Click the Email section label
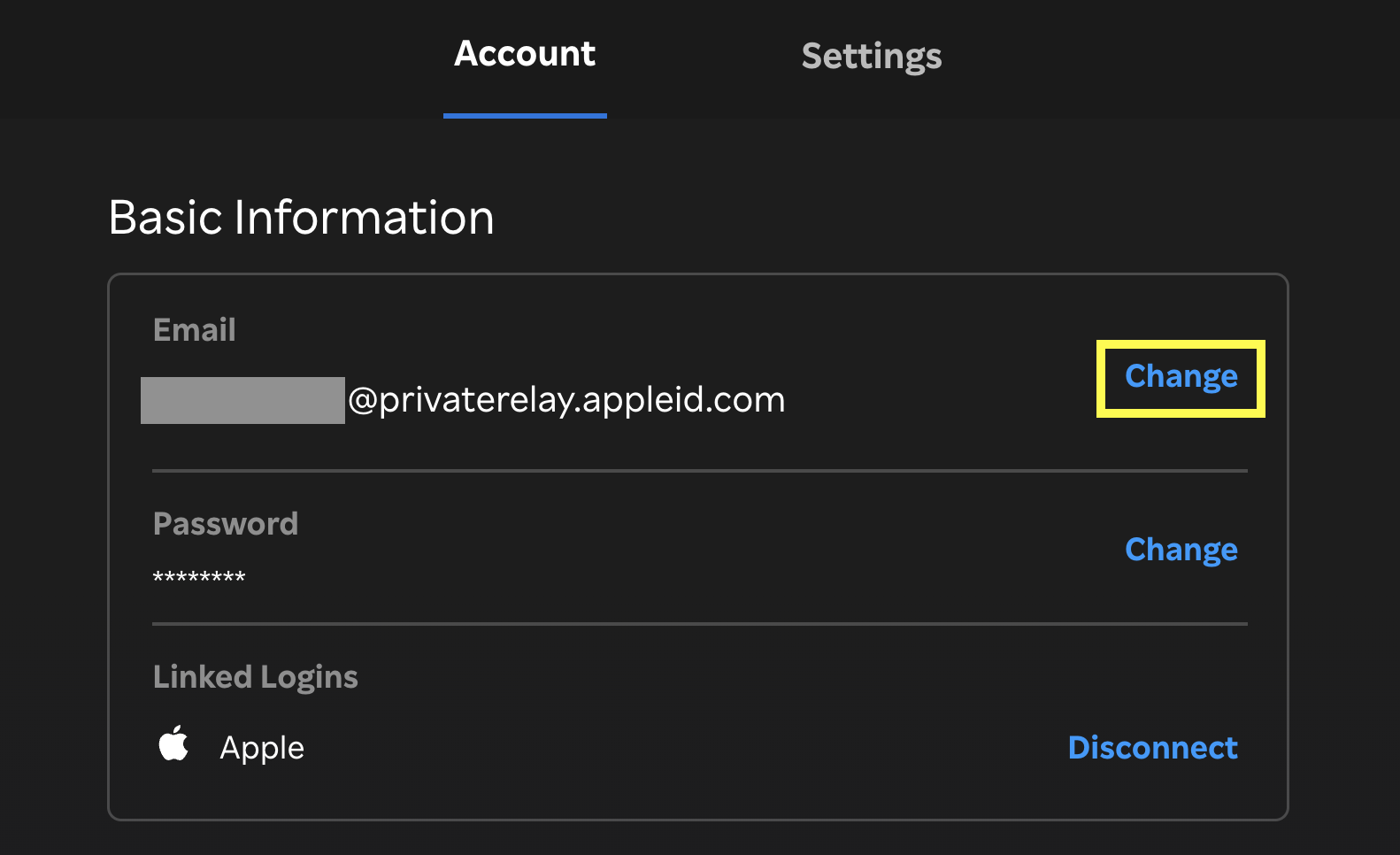1400x855 pixels. click(x=194, y=329)
